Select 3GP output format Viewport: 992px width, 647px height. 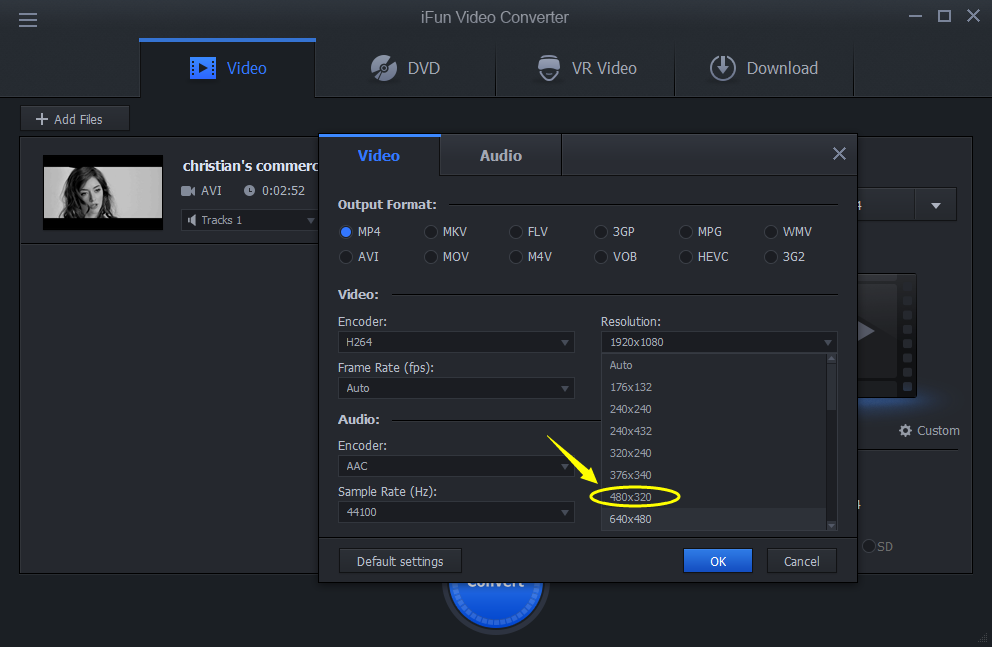(x=600, y=232)
